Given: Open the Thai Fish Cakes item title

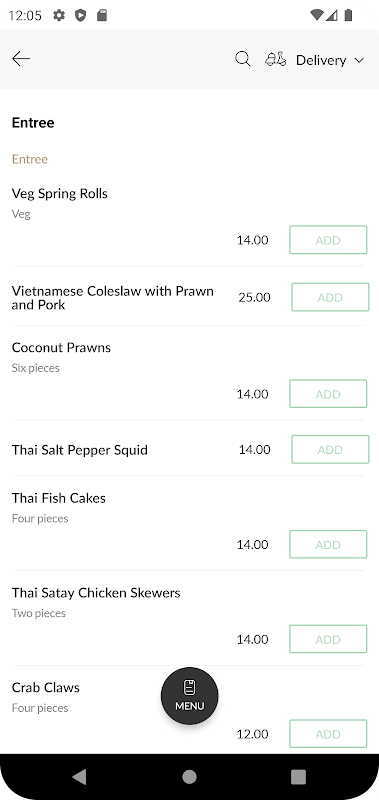Looking at the screenshot, I should [x=59, y=498].
